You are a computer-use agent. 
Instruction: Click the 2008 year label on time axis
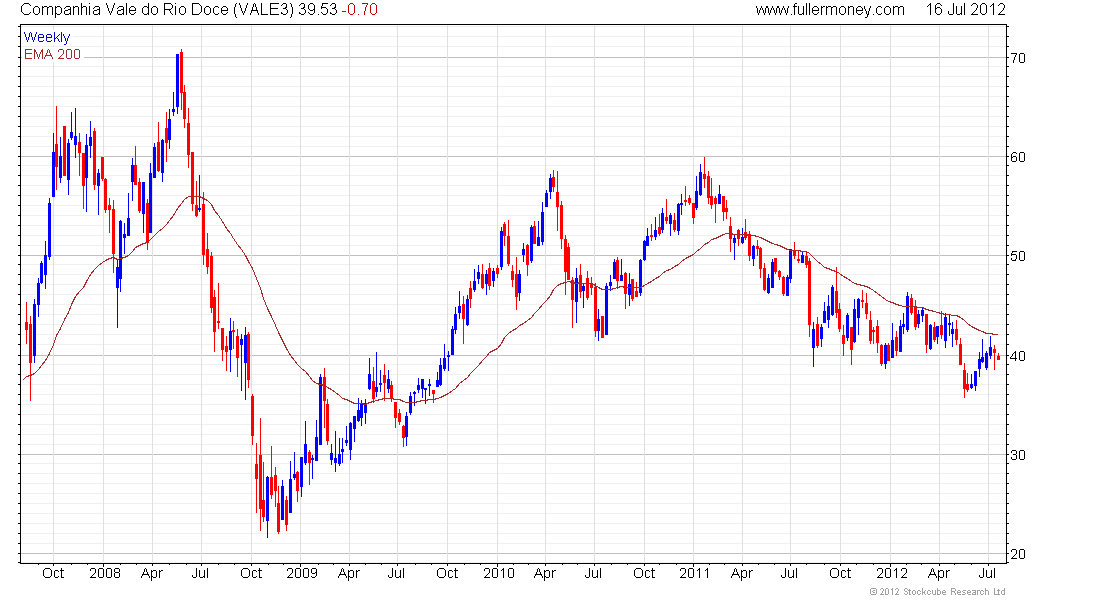coord(105,573)
